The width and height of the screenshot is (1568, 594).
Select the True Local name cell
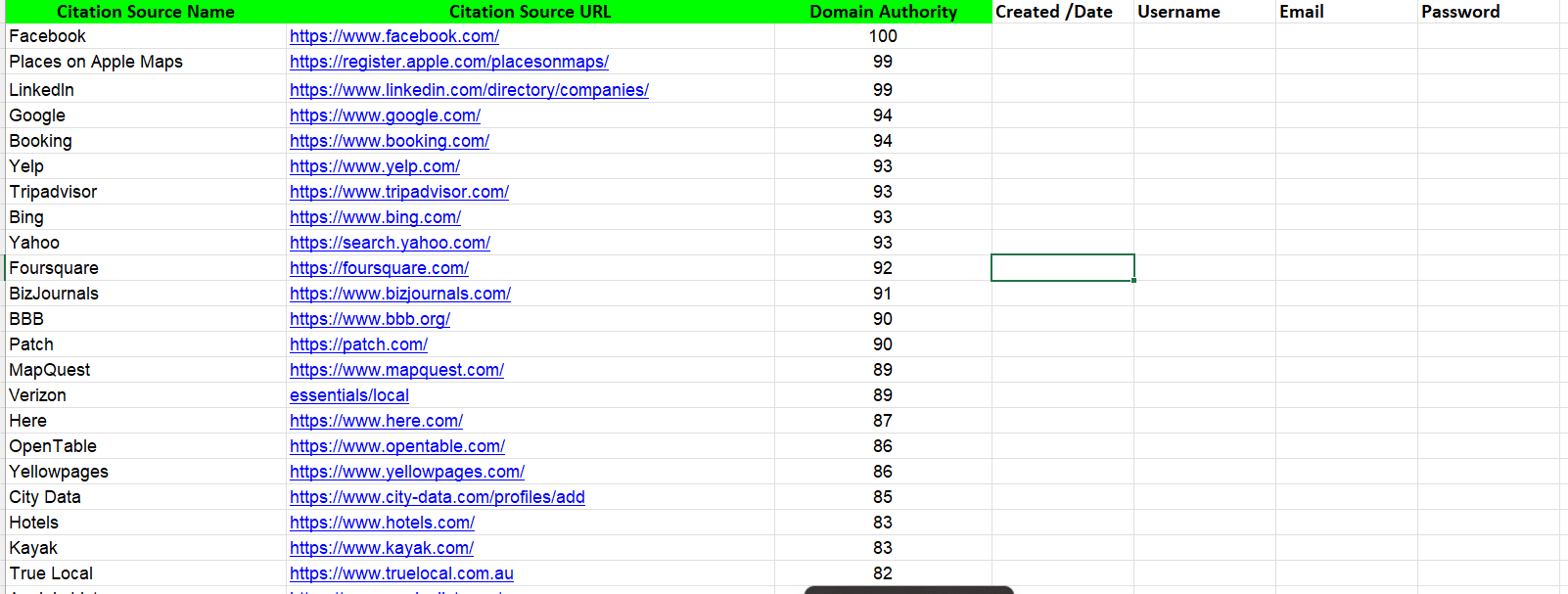pos(145,573)
